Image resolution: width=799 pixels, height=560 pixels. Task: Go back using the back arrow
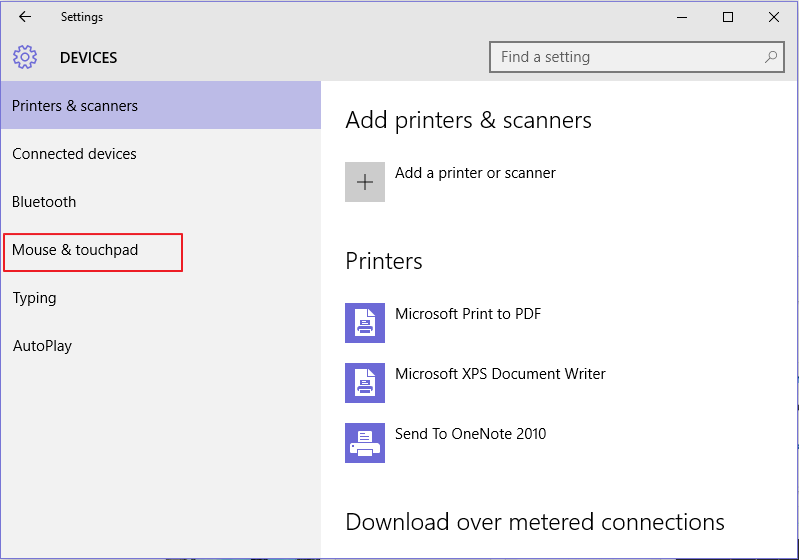(x=25, y=17)
